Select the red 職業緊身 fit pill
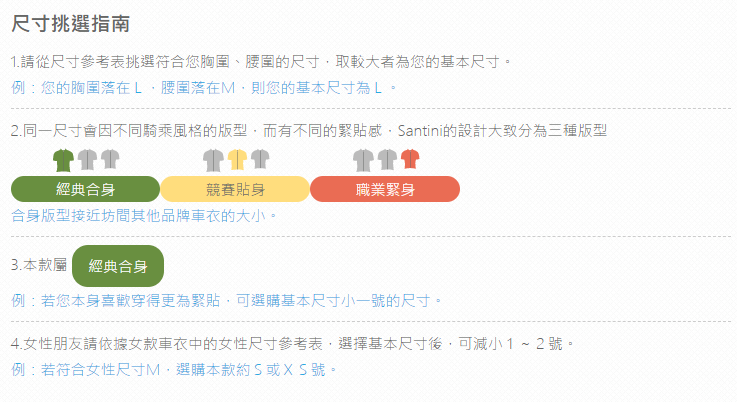Image resolution: width=737 pixels, height=402 pixels. 385,189
